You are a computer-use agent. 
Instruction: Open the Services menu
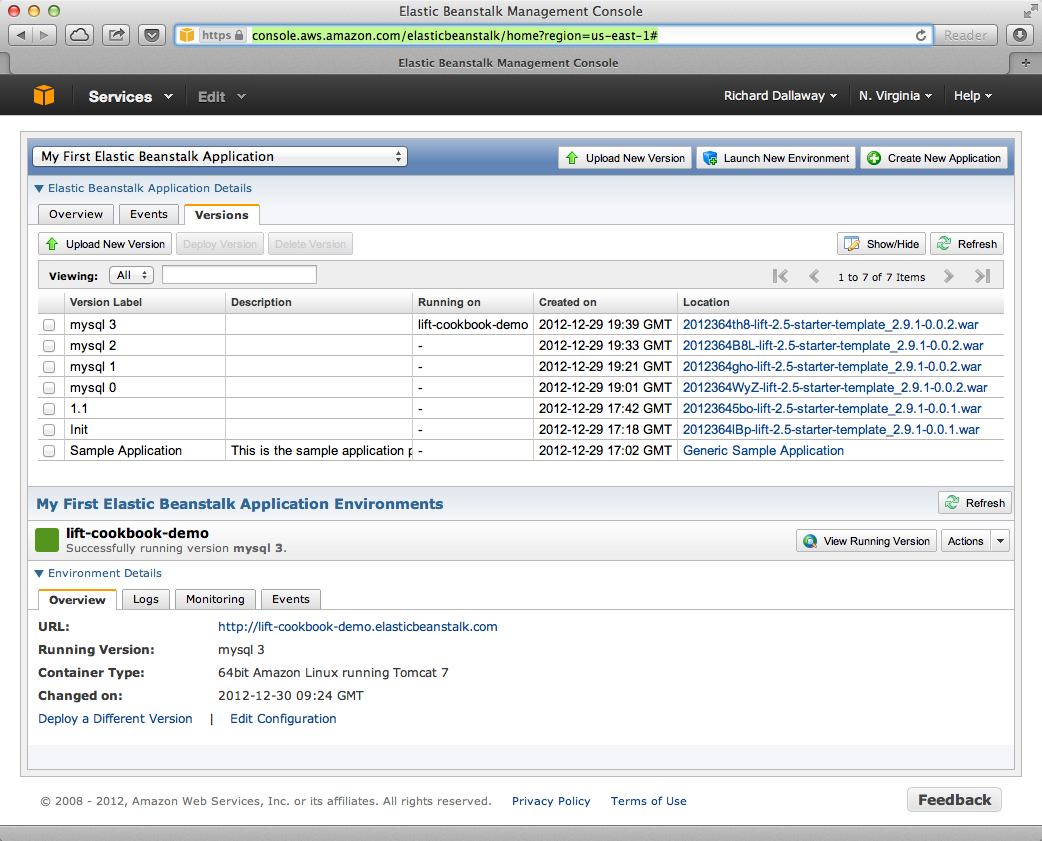130,96
